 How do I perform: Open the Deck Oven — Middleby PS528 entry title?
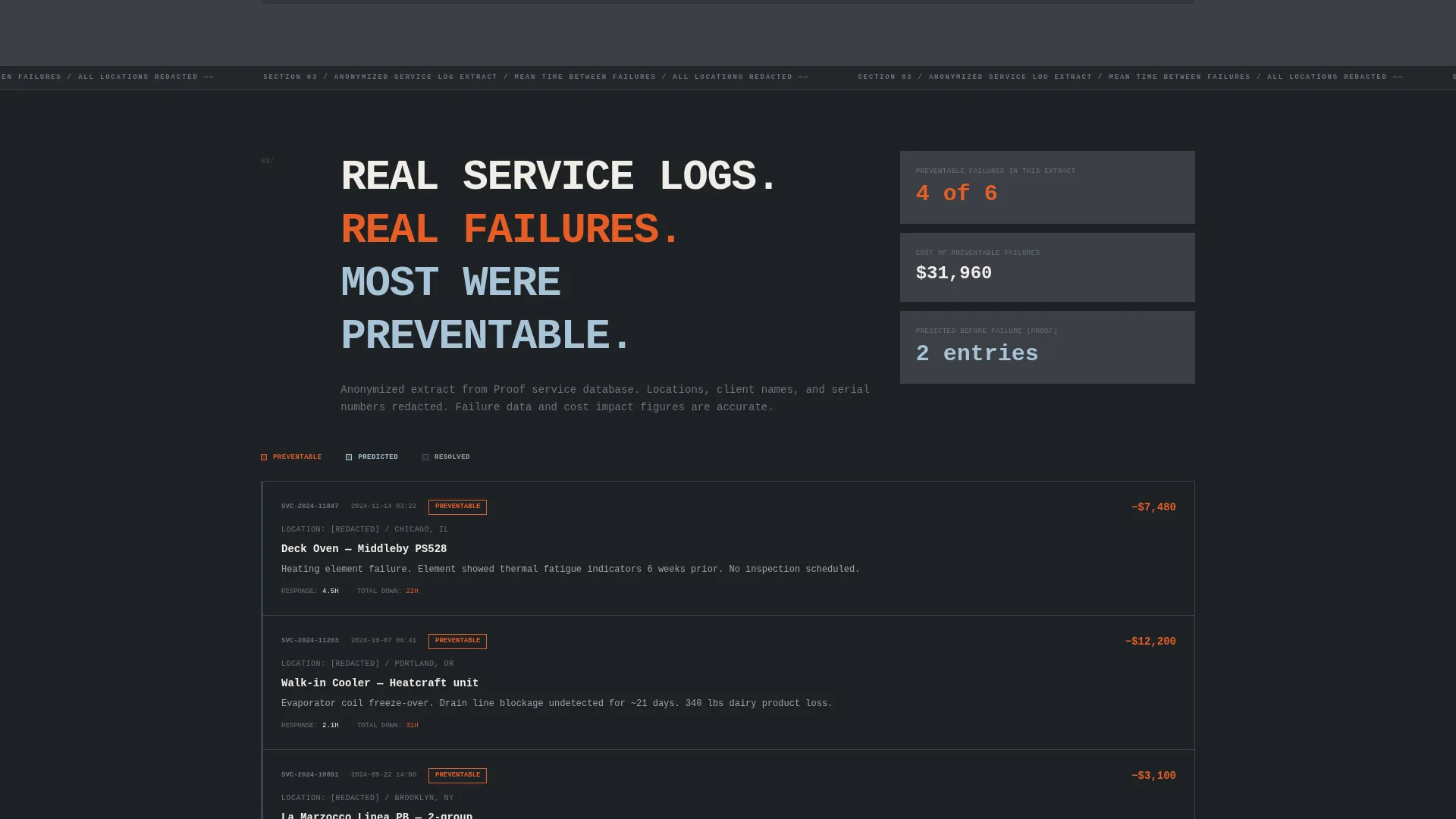coord(364,549)
